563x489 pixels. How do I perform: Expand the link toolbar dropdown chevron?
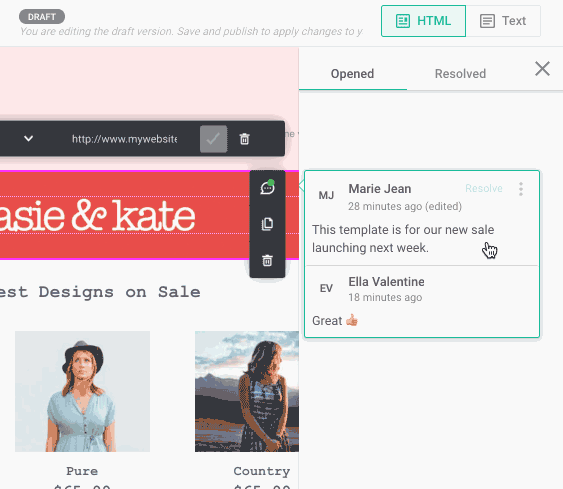pyautogui.click(x=28, y=138)
